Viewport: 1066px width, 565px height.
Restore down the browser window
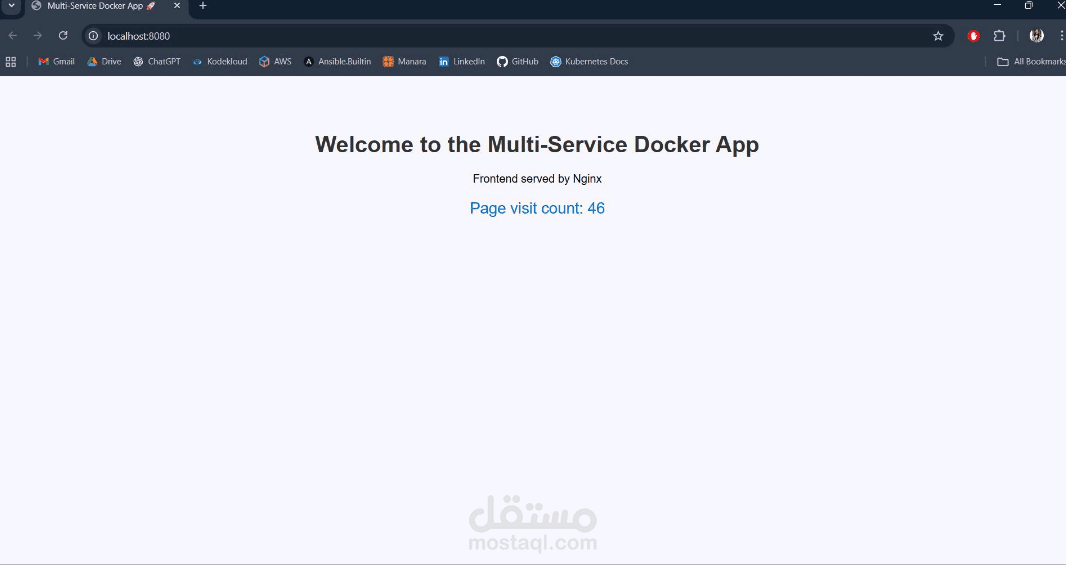coord(1029,5)
